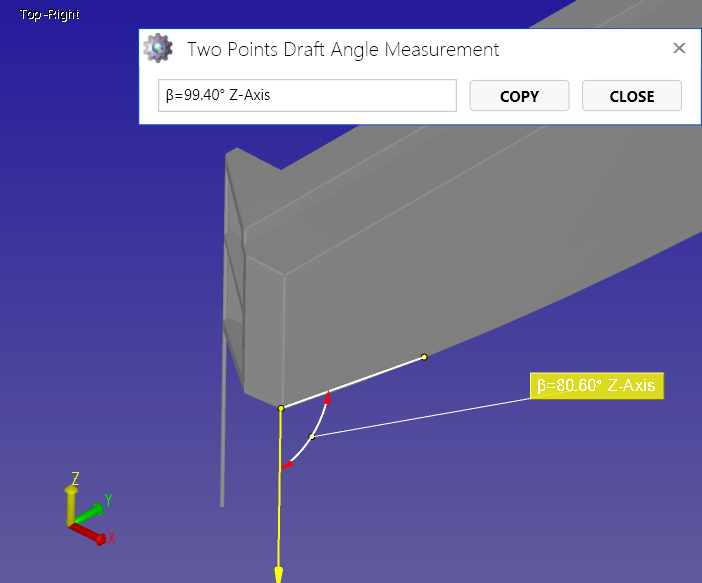Click the lower red arrowhead on arc
The width and height of the screenshot is (702, 583).
click(x=287, y=465)
